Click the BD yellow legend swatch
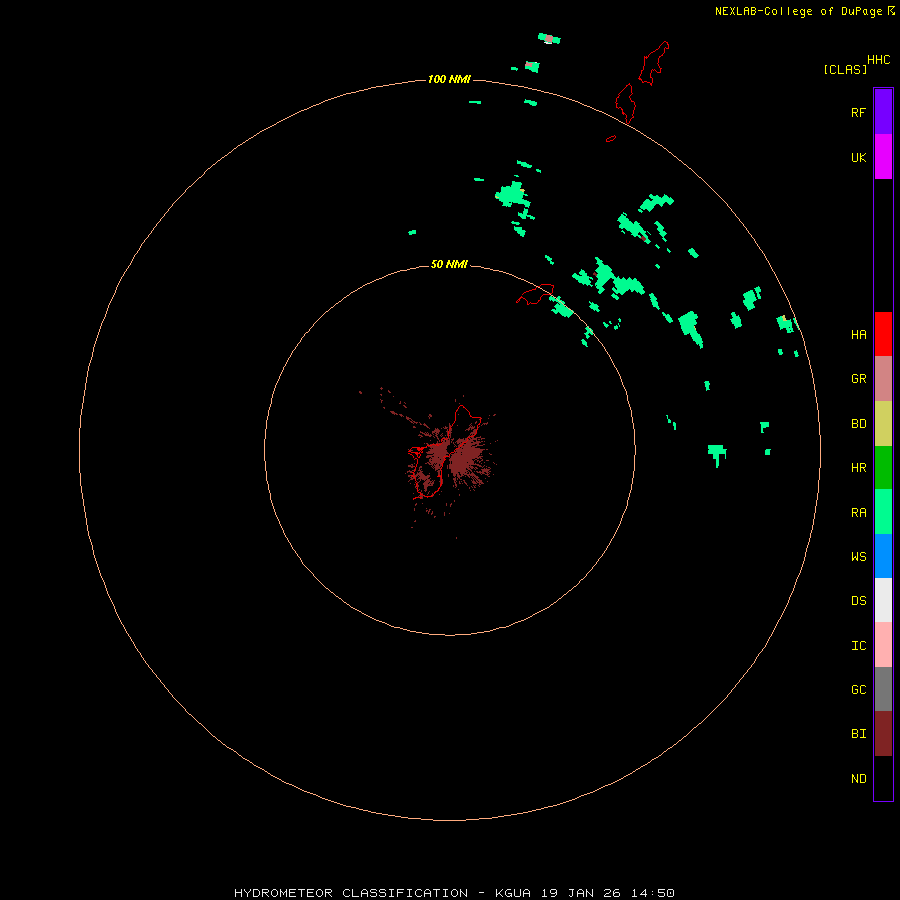Viewport: 900px width, 900px height. [x=883, y=424]
